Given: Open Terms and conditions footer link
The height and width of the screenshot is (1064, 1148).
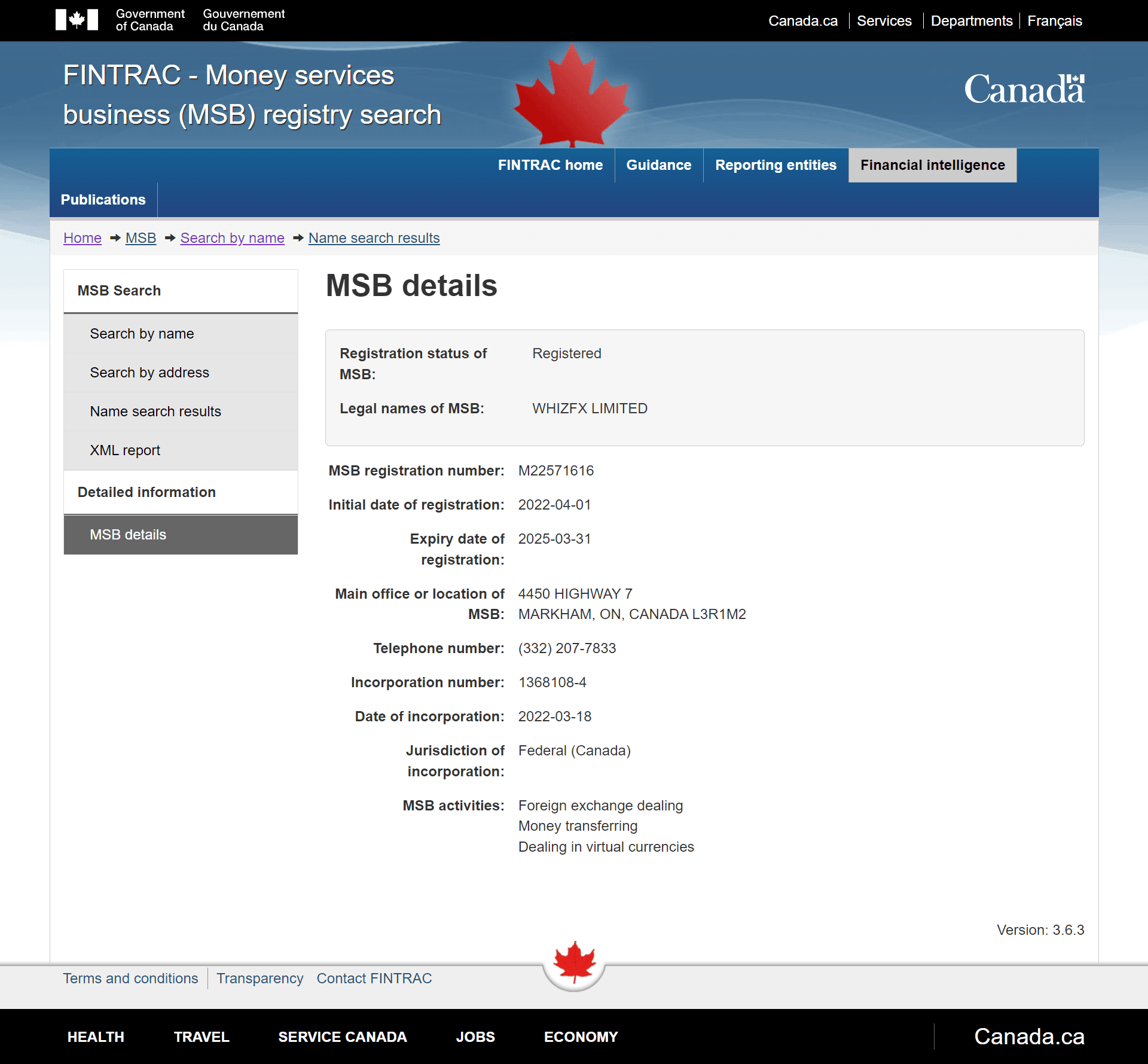Looking at the screenshot, I should 130,978.
